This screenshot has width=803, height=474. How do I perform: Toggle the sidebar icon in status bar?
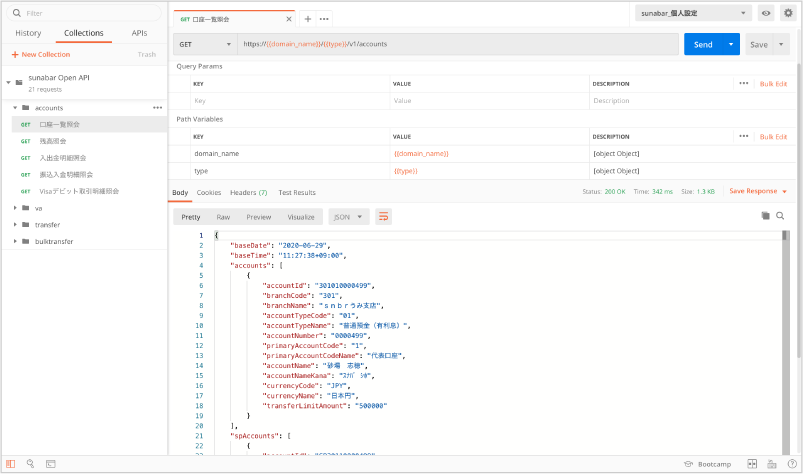pos(10,464)
